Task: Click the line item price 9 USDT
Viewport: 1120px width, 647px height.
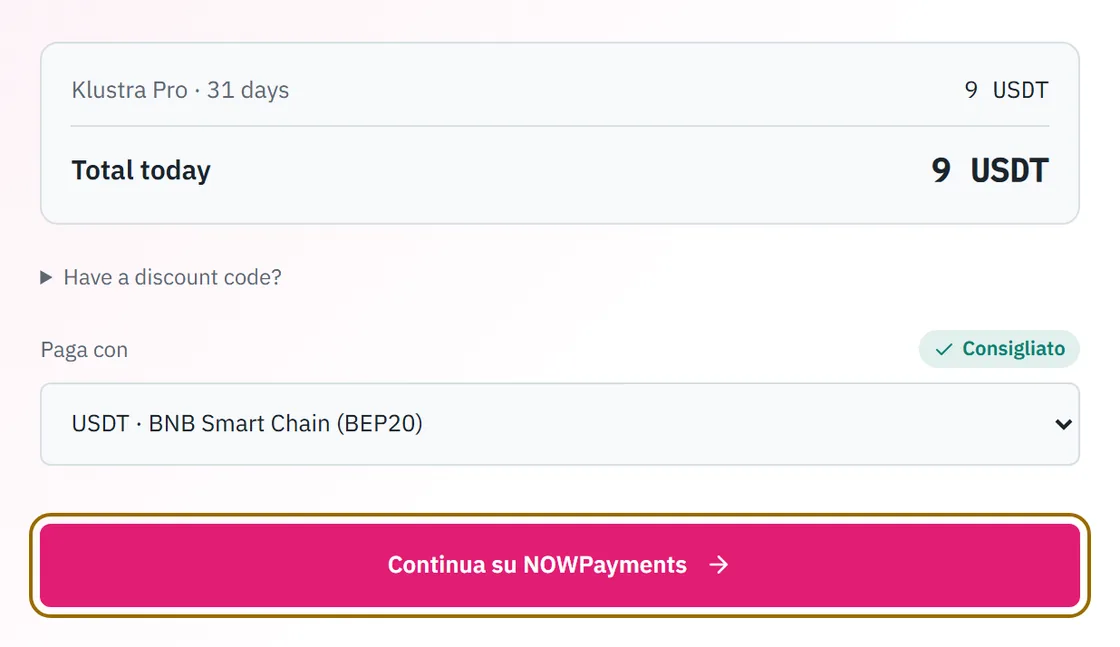Action: (1006, 90)
